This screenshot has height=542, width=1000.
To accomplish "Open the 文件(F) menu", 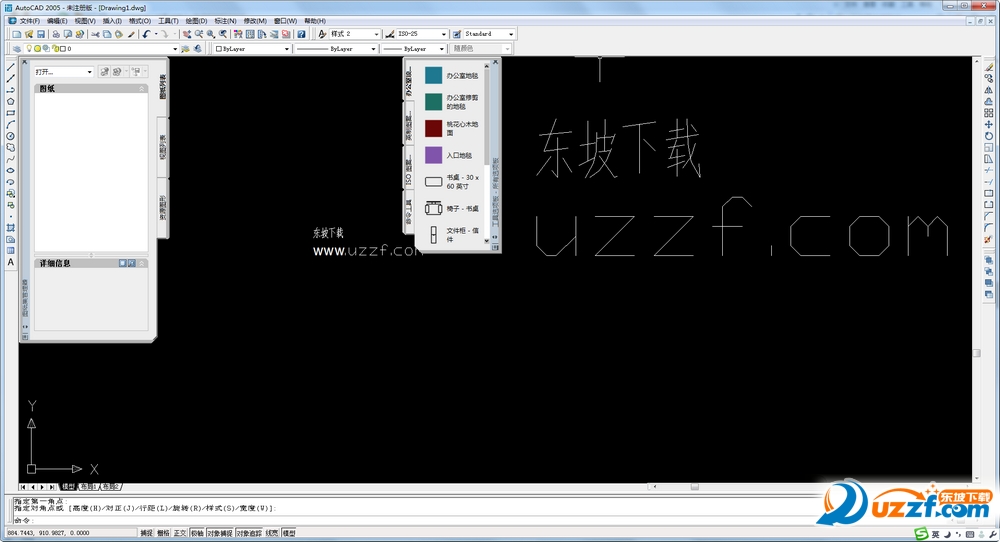I will (x=29, y=21).
